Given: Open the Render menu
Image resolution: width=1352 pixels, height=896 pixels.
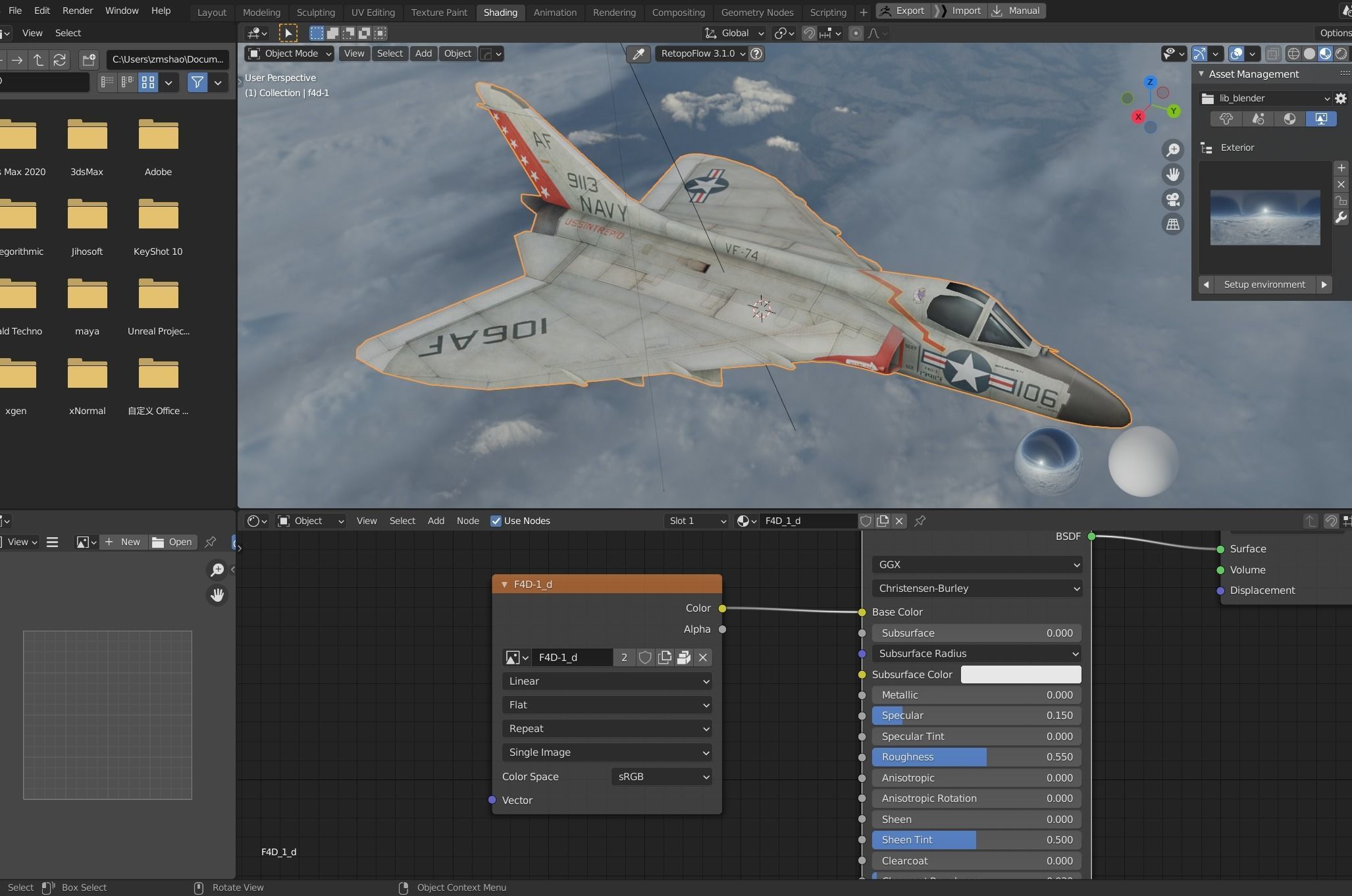Looking at the screenshot, I should [78, 11].
